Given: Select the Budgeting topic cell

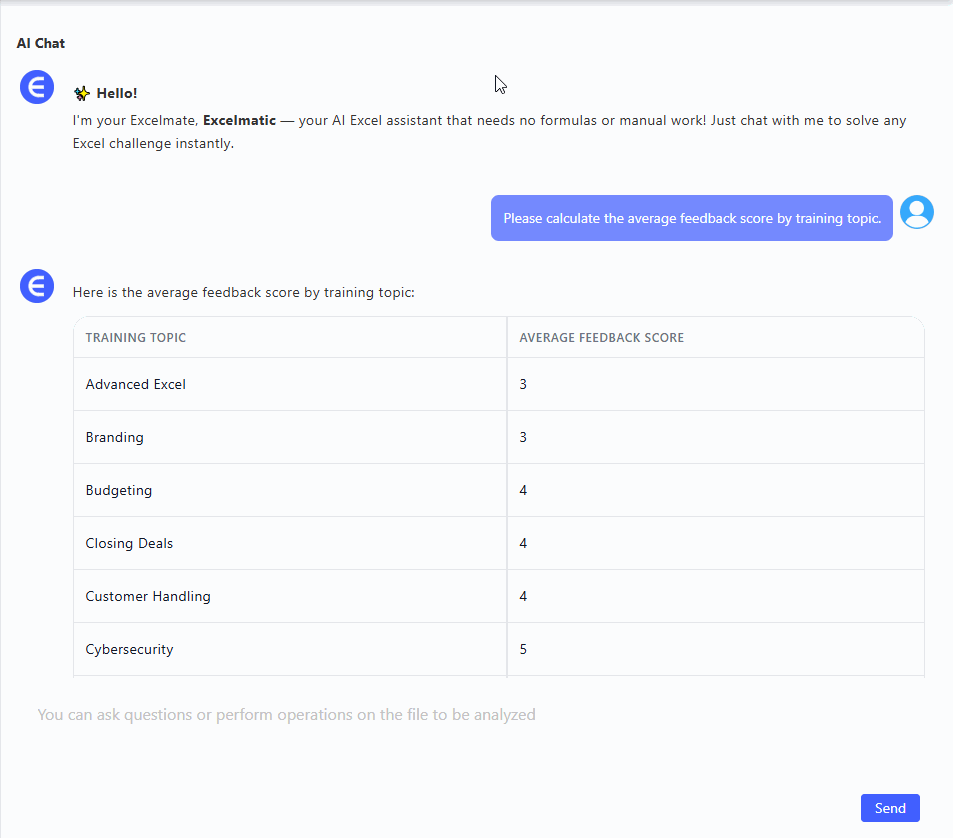Looking at the screenshot, I should tap(119, 490).
